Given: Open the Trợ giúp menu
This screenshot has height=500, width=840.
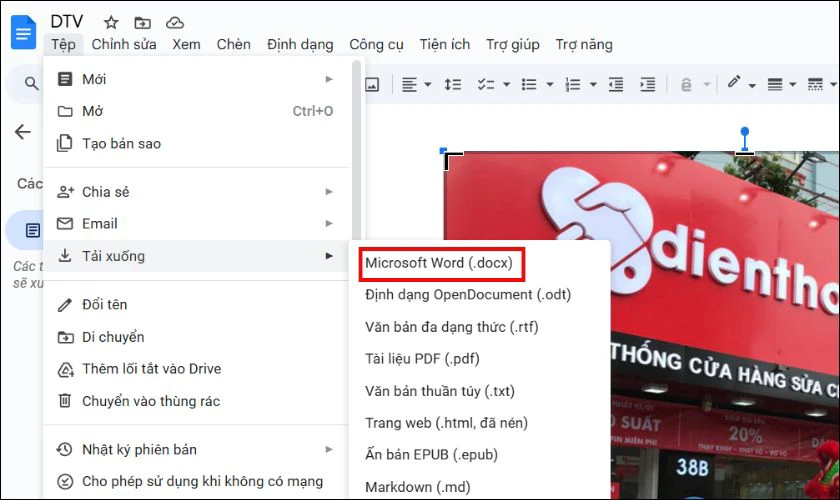Looking at the screenshot, I should point(513,44).
